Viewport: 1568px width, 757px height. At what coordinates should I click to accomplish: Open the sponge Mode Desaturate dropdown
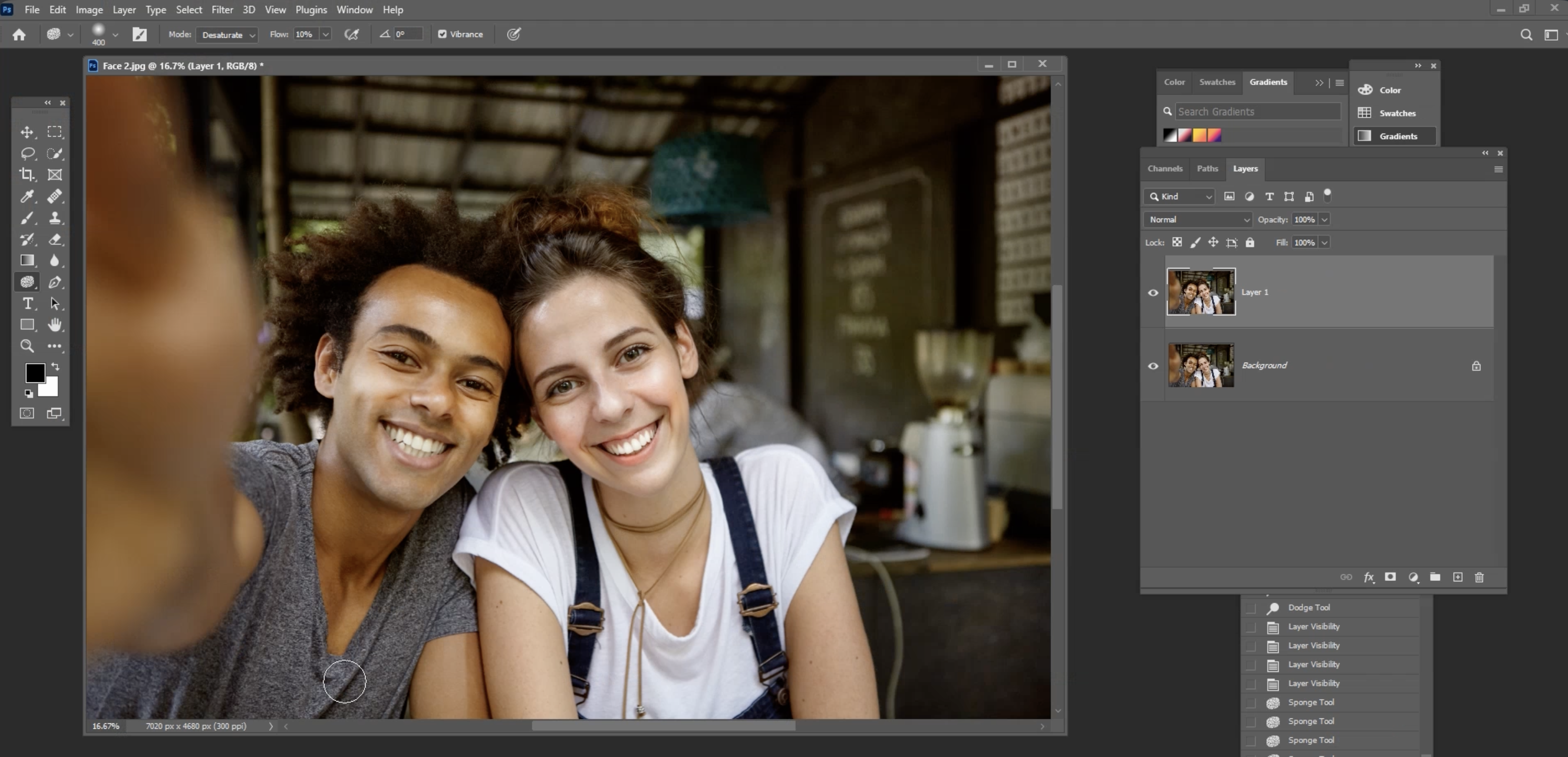[228, 35]
